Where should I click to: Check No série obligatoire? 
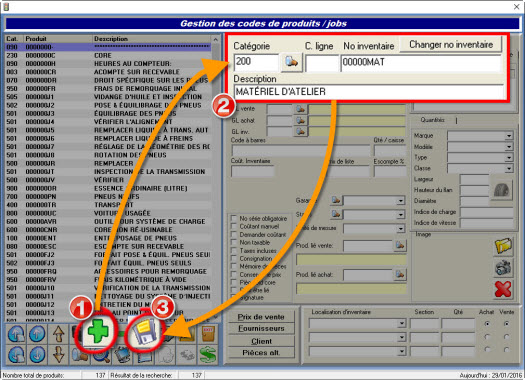click(x=234, y=218)
